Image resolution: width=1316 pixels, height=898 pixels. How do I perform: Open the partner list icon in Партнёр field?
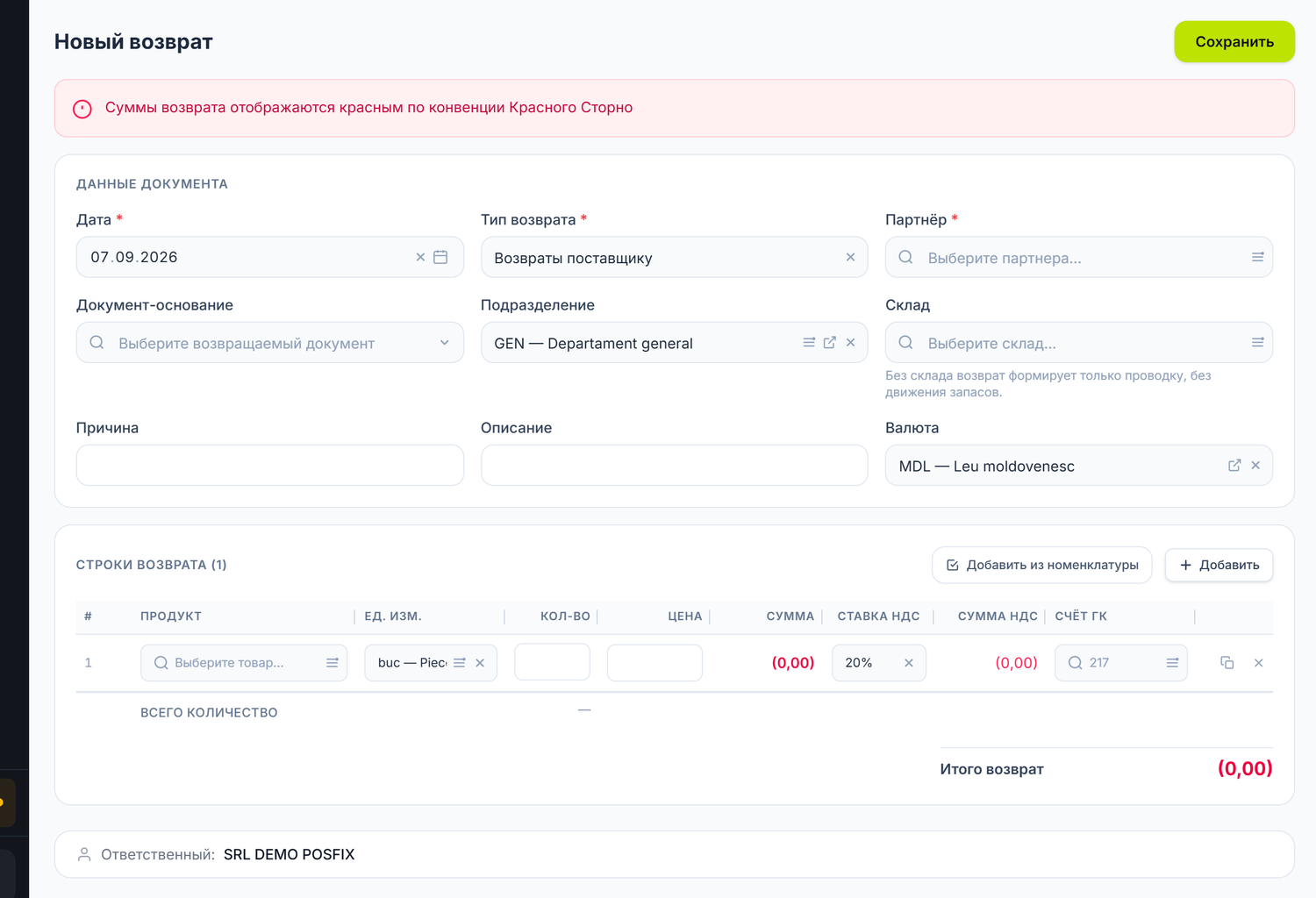[1257, 257]
